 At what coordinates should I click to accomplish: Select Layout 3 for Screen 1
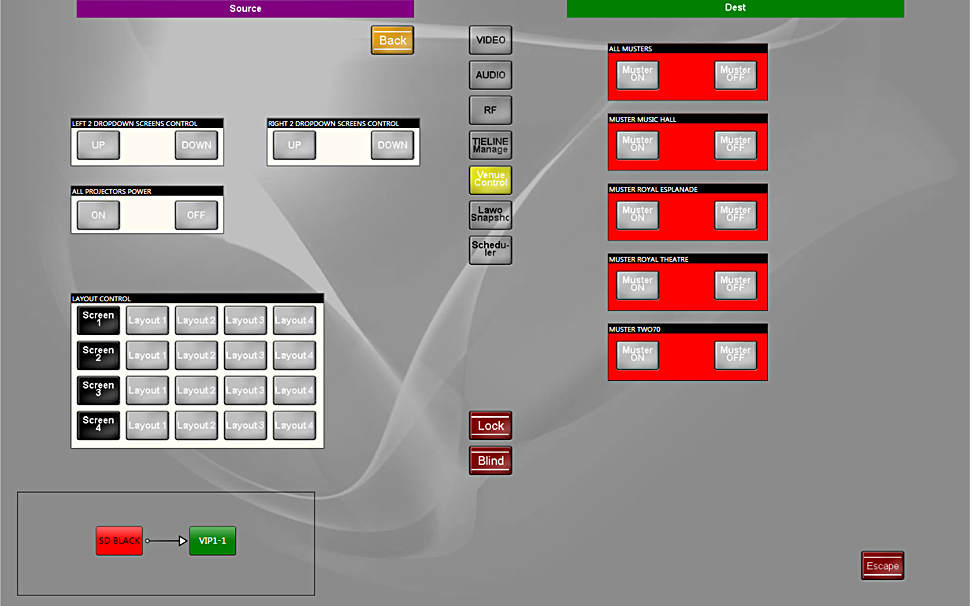pyautogui.click(x=245, y=320)
